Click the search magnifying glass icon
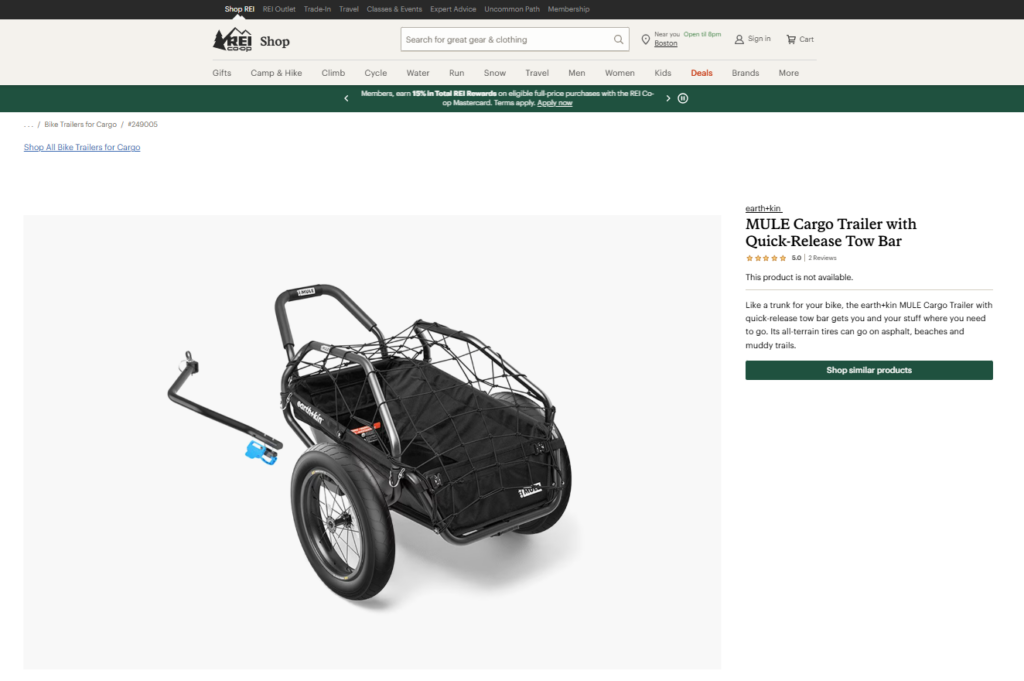Viewport: 1024px width, 681px height. [x=619, y=40]
